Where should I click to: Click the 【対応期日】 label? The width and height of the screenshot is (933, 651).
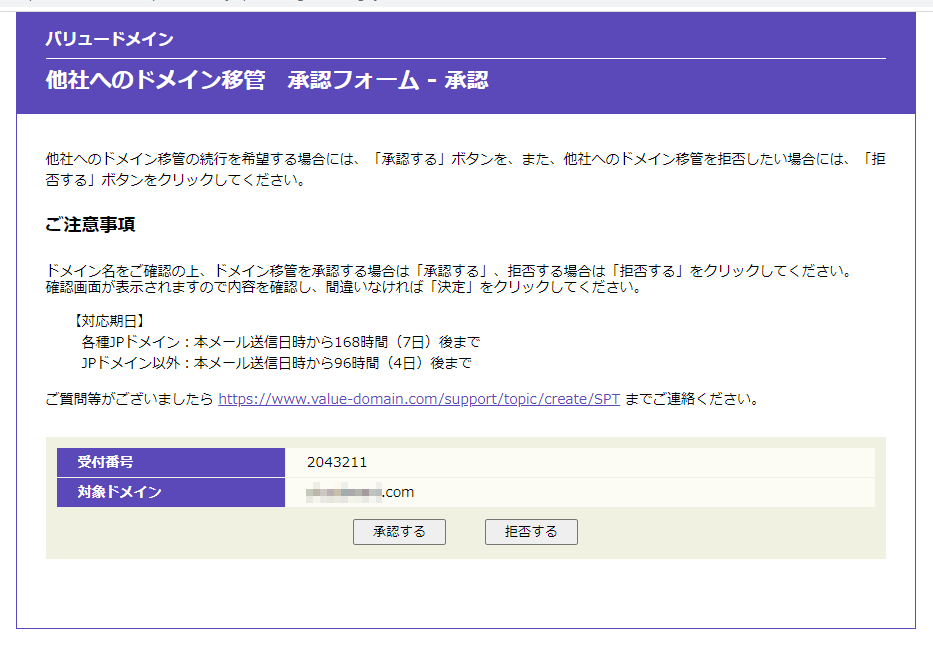point(110,321)
